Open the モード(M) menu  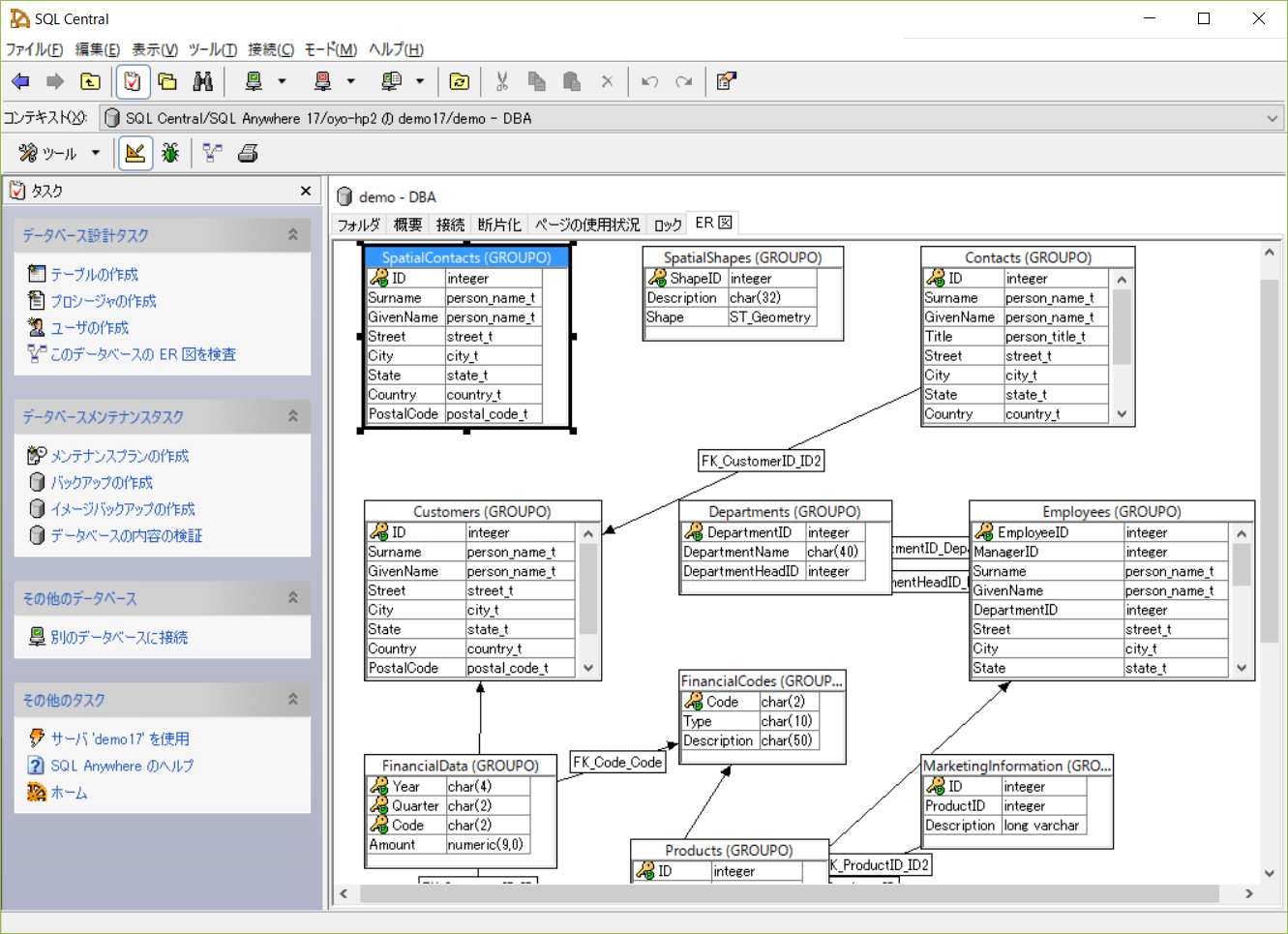click(331, 49)
